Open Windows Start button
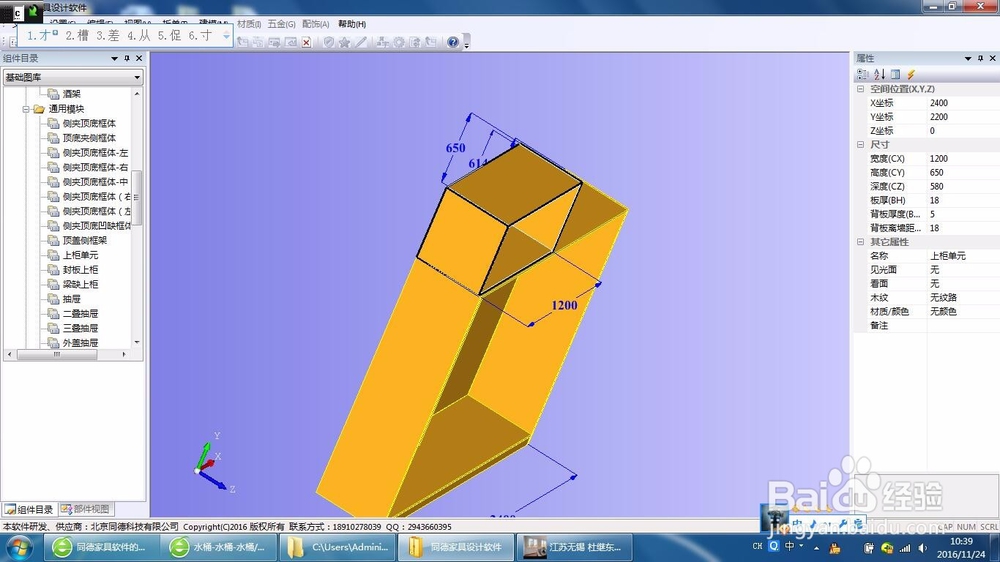 click(19, 547)
